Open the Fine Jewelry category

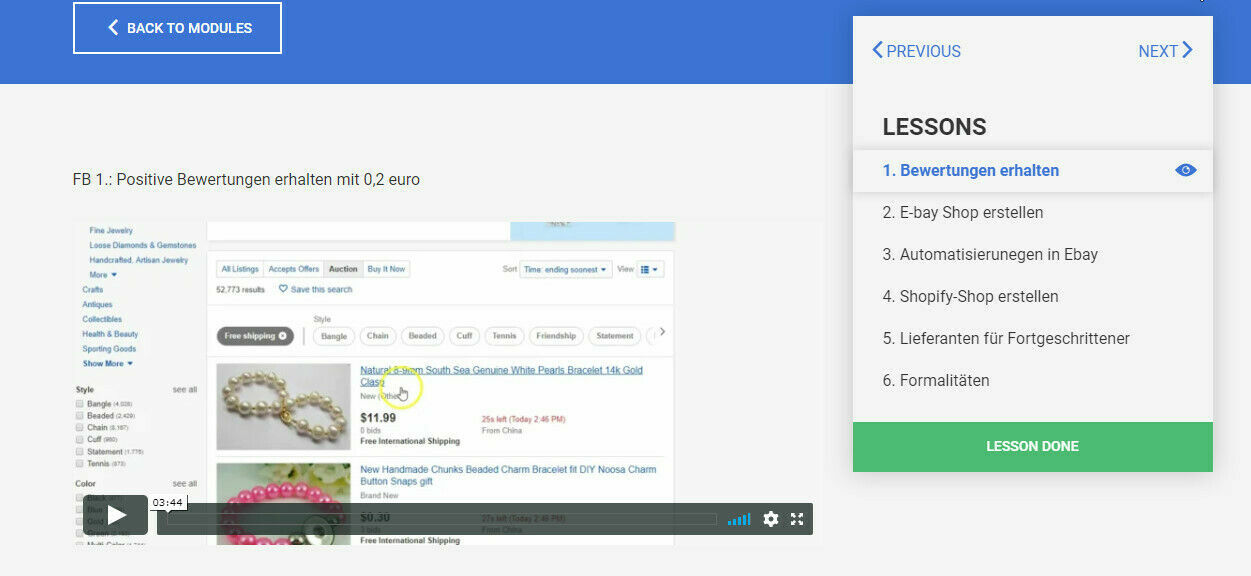tap(111, 231)
